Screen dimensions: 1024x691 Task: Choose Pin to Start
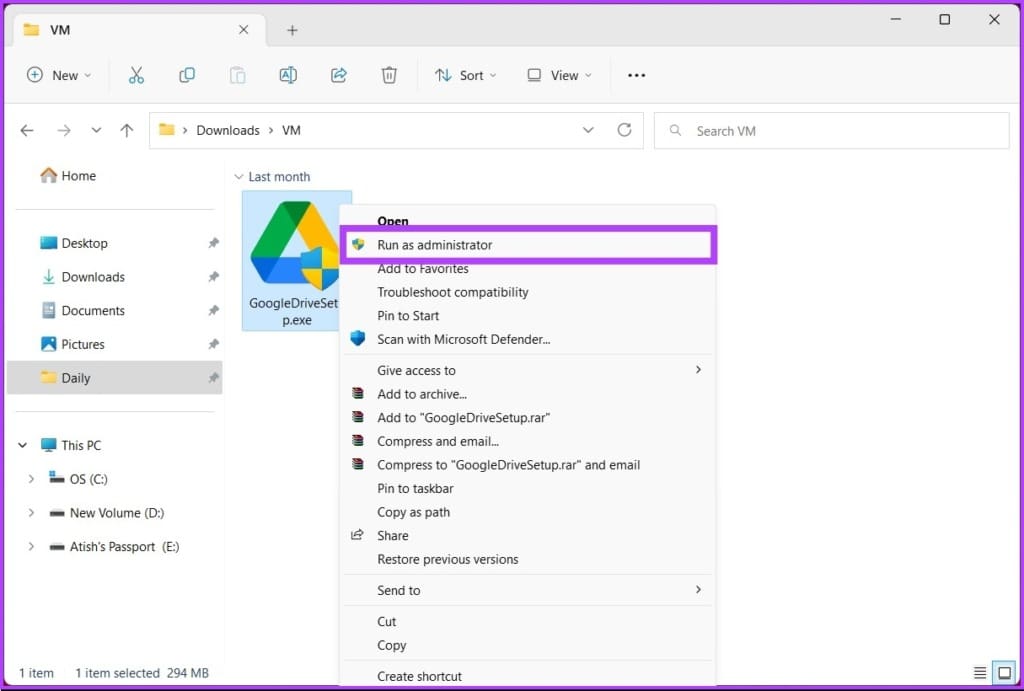[528, 315]
